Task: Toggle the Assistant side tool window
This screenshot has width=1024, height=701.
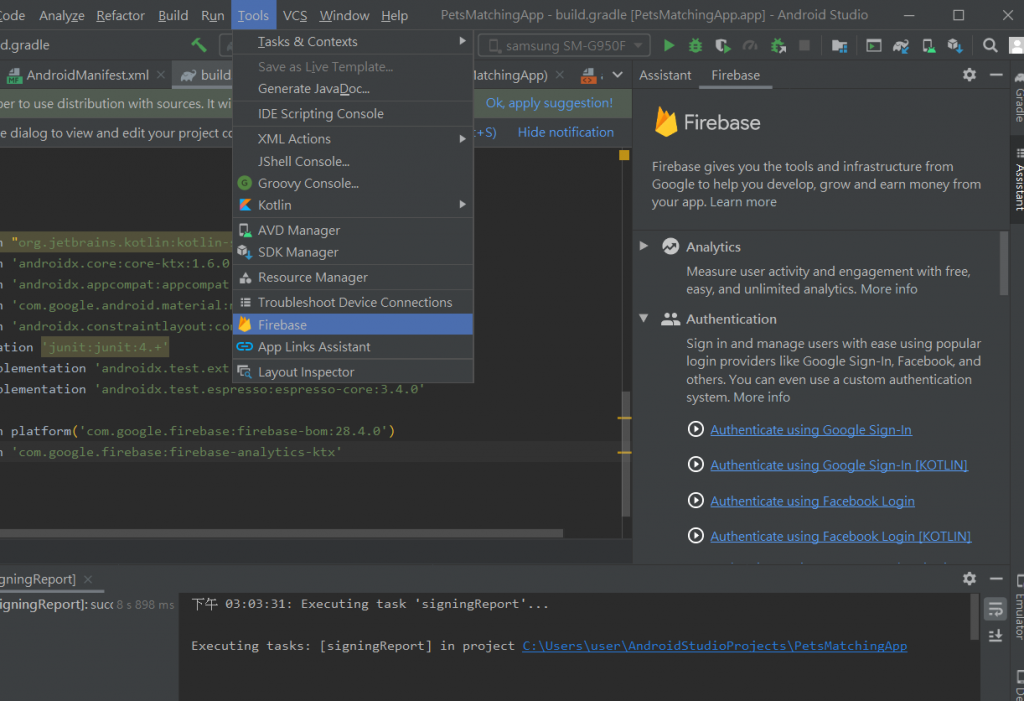Action: 1017,179
